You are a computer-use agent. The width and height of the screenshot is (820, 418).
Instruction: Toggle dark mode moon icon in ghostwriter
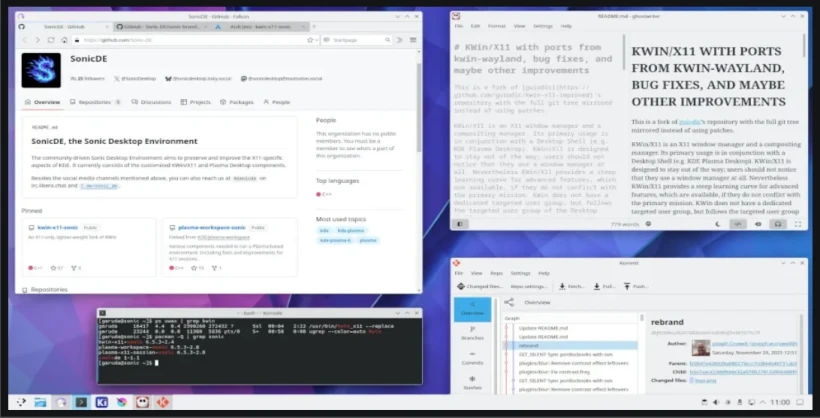pos(718,224)
